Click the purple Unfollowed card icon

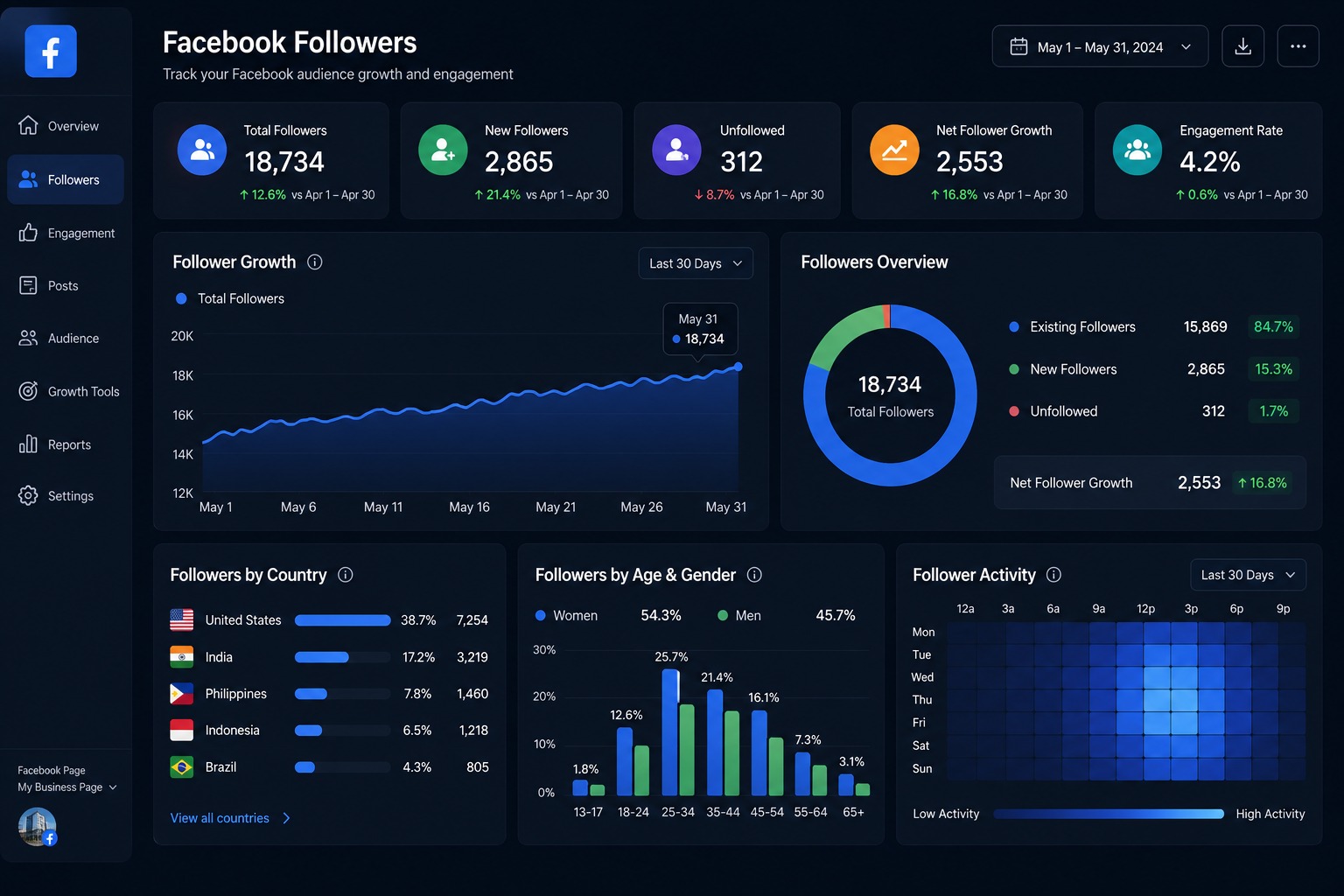tap(676, 150)
